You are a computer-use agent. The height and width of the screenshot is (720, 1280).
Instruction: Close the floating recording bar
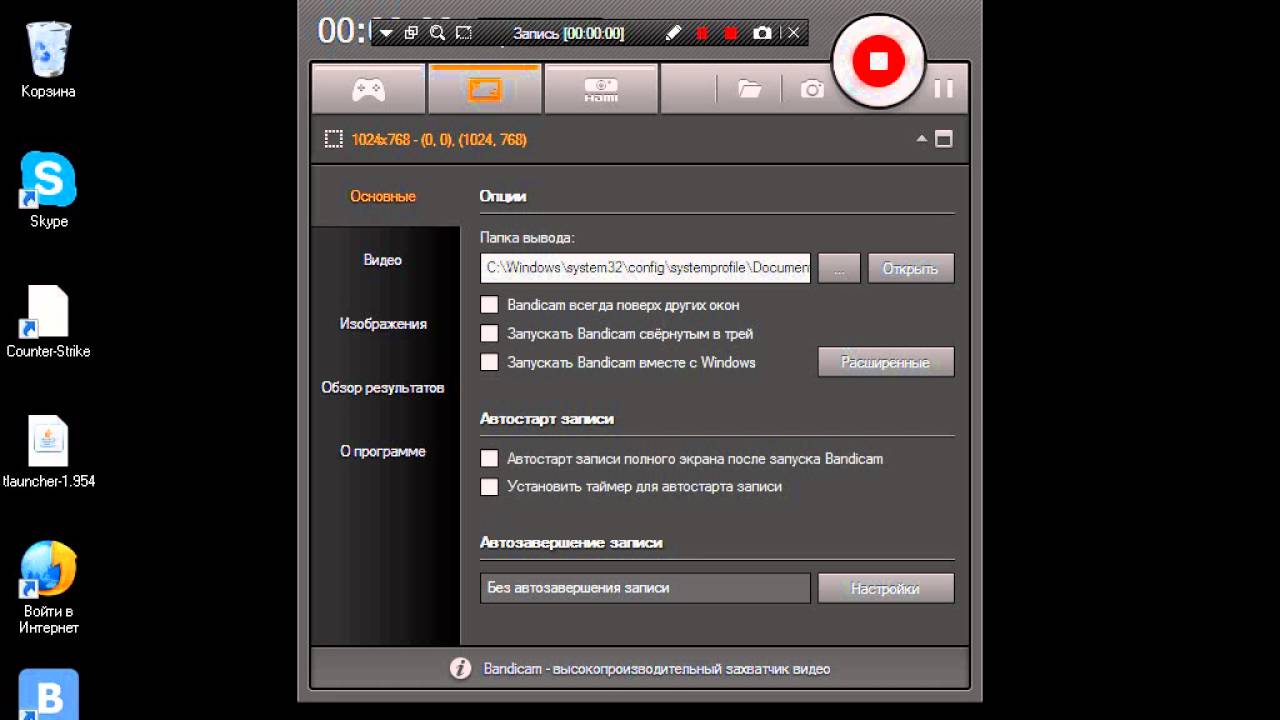(794, 33)
